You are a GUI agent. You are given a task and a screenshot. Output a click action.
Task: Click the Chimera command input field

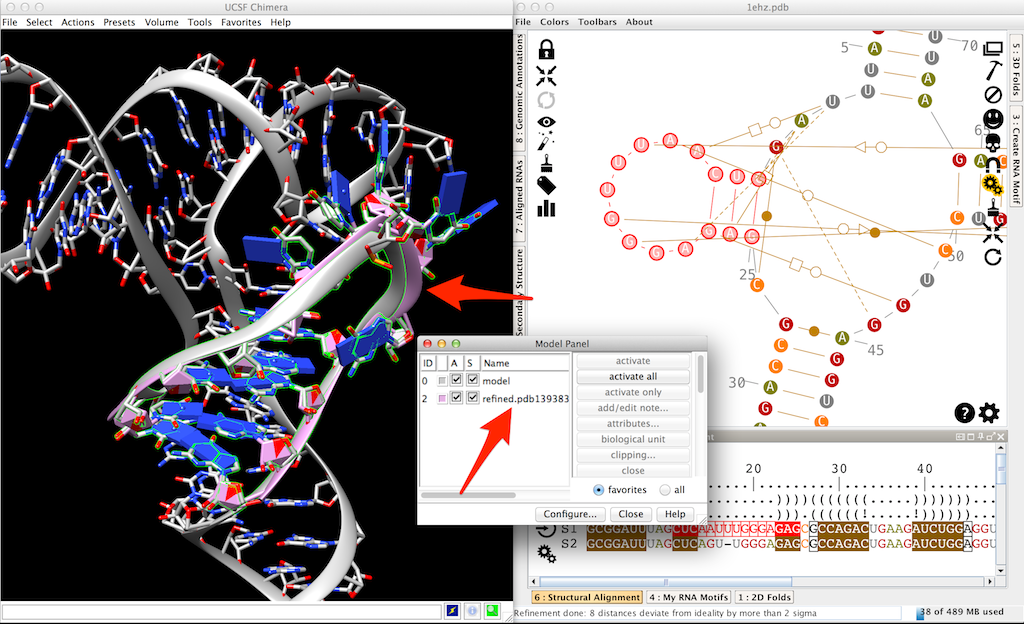(220, 610)
